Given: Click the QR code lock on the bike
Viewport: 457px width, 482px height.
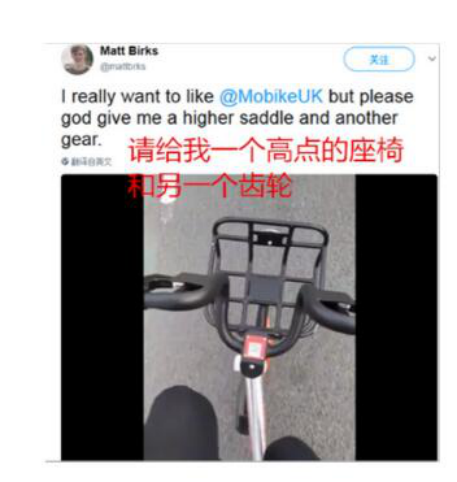Looking at the screenshot, I should (x=255, y=349).
